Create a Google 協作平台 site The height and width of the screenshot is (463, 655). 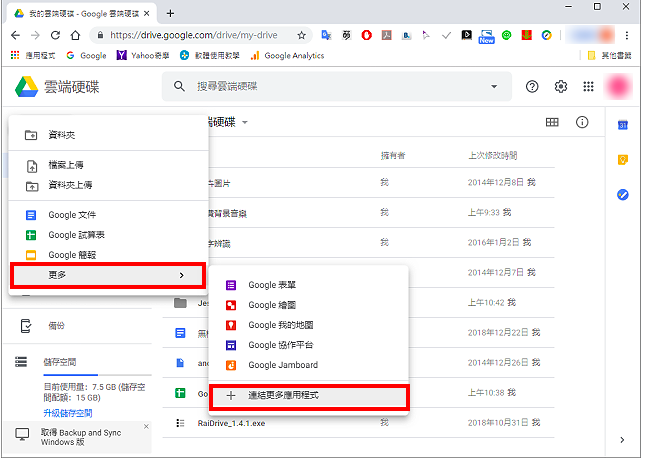[308, 345]
